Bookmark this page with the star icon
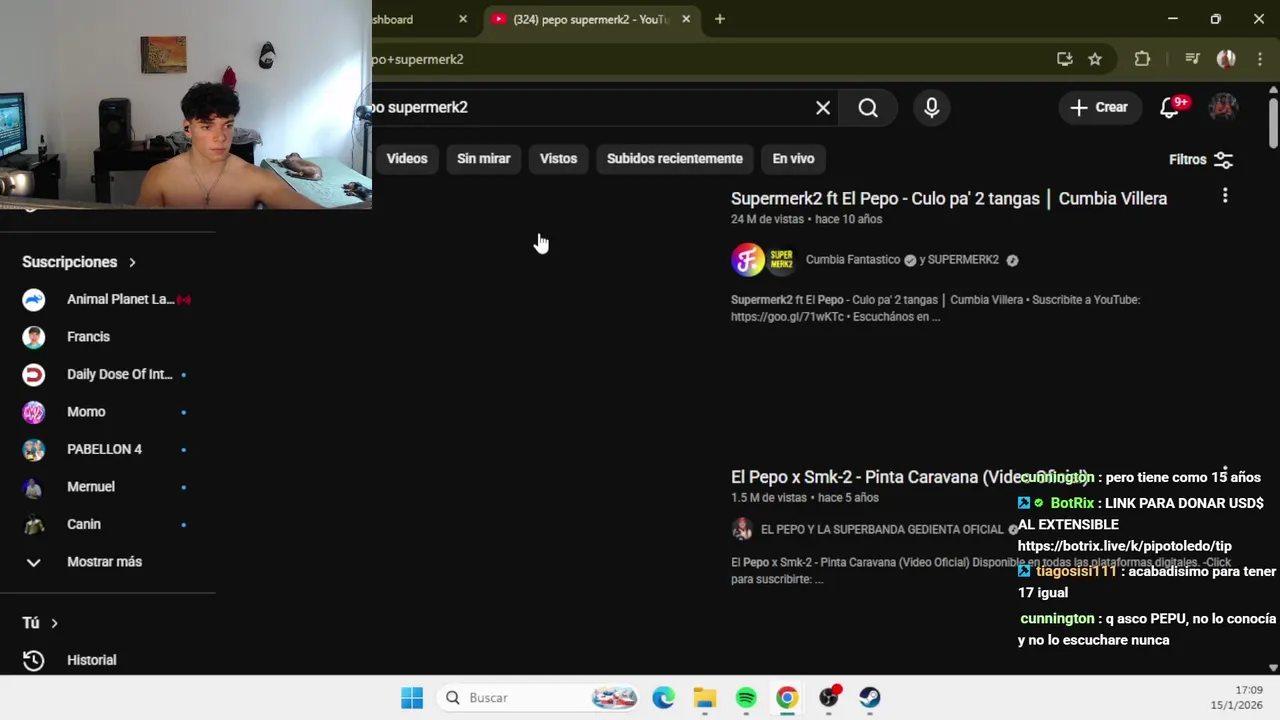This screenshot has height=720, width=1280. pos(1095,59)
